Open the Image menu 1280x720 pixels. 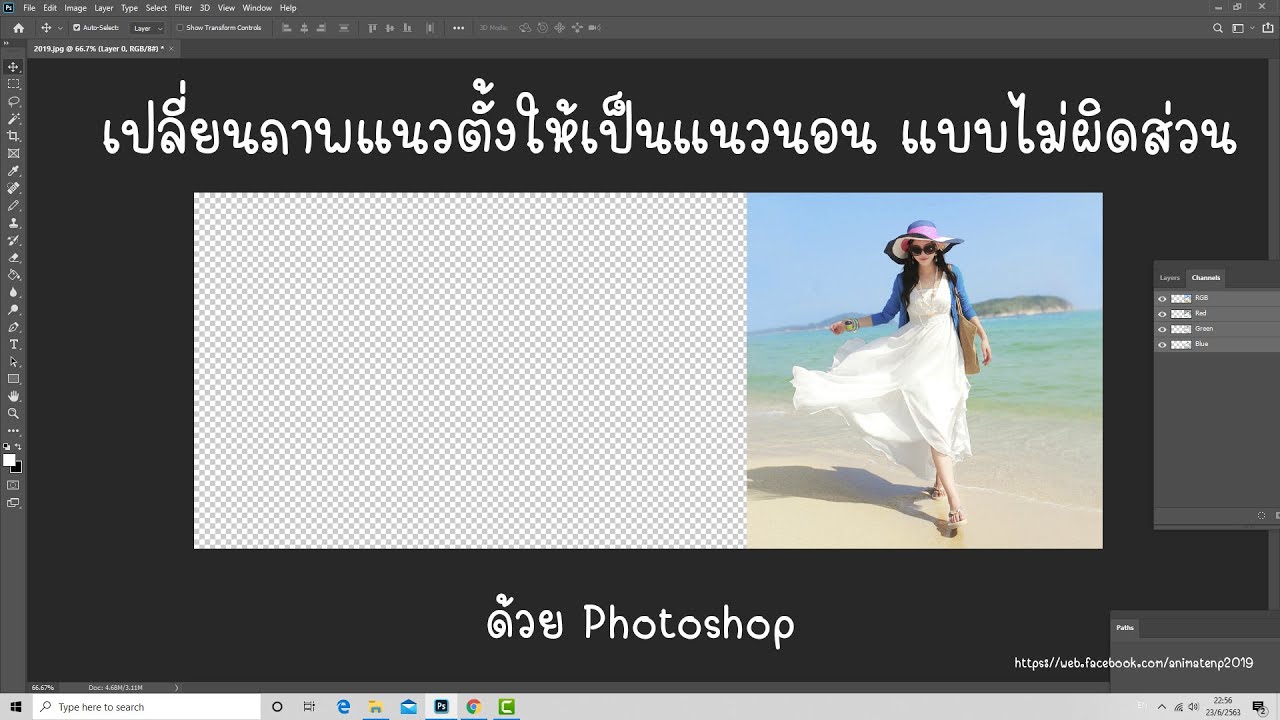pos(76,8)
